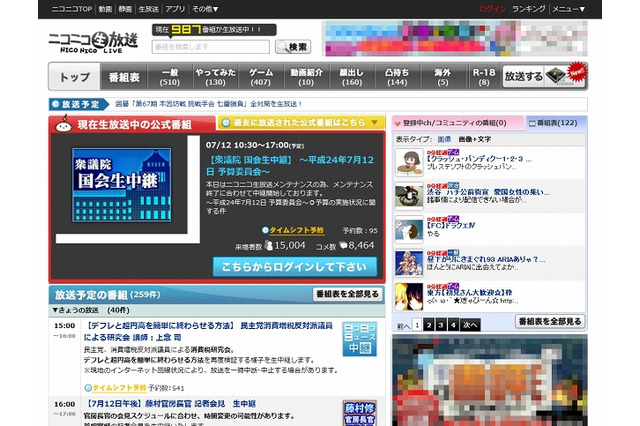The image size is (640, 426).
Task: Click the blurred sidebar advertisement image
Action: click(490, 380)
